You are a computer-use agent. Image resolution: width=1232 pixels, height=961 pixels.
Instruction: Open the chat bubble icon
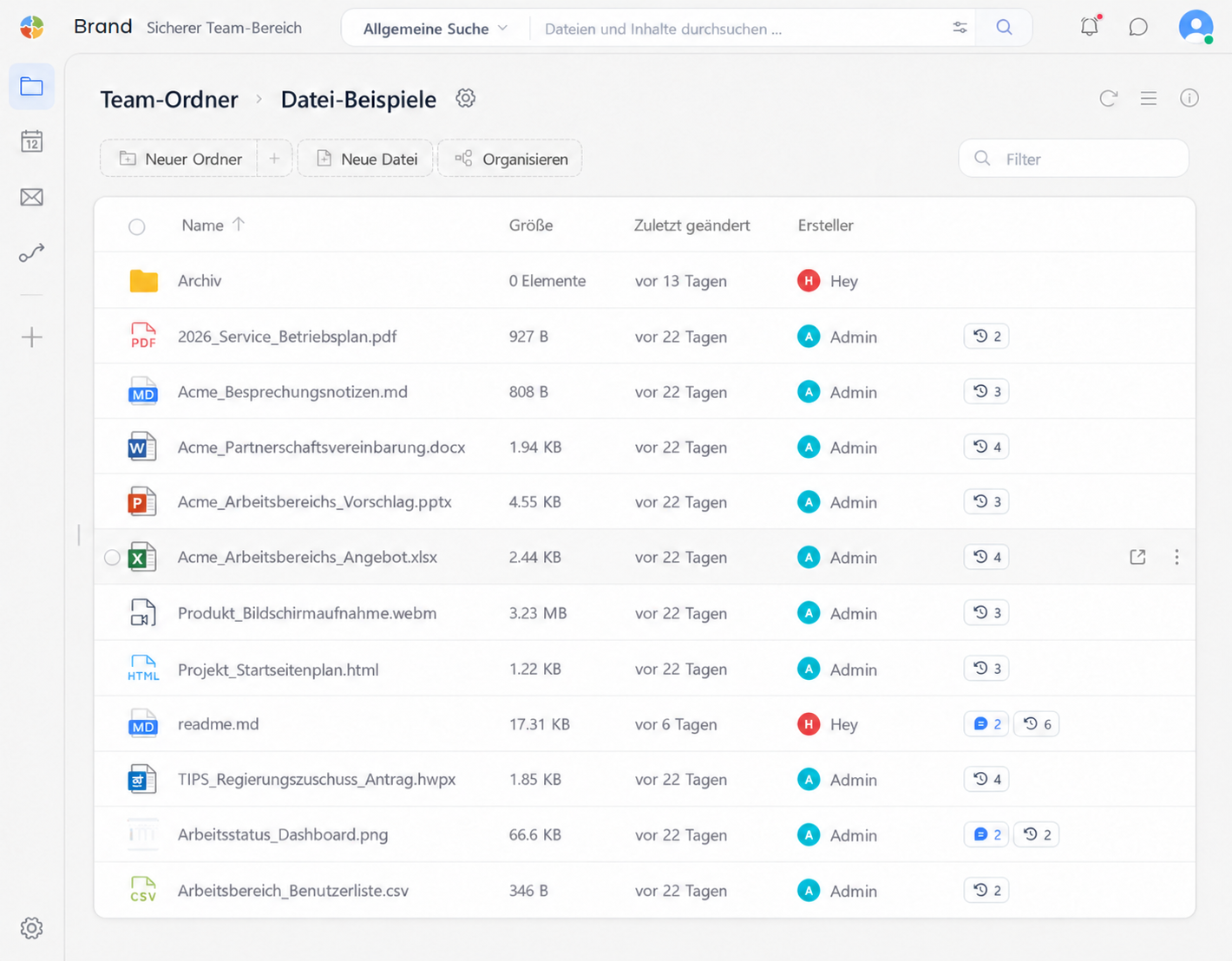(x=1138, y=27)
